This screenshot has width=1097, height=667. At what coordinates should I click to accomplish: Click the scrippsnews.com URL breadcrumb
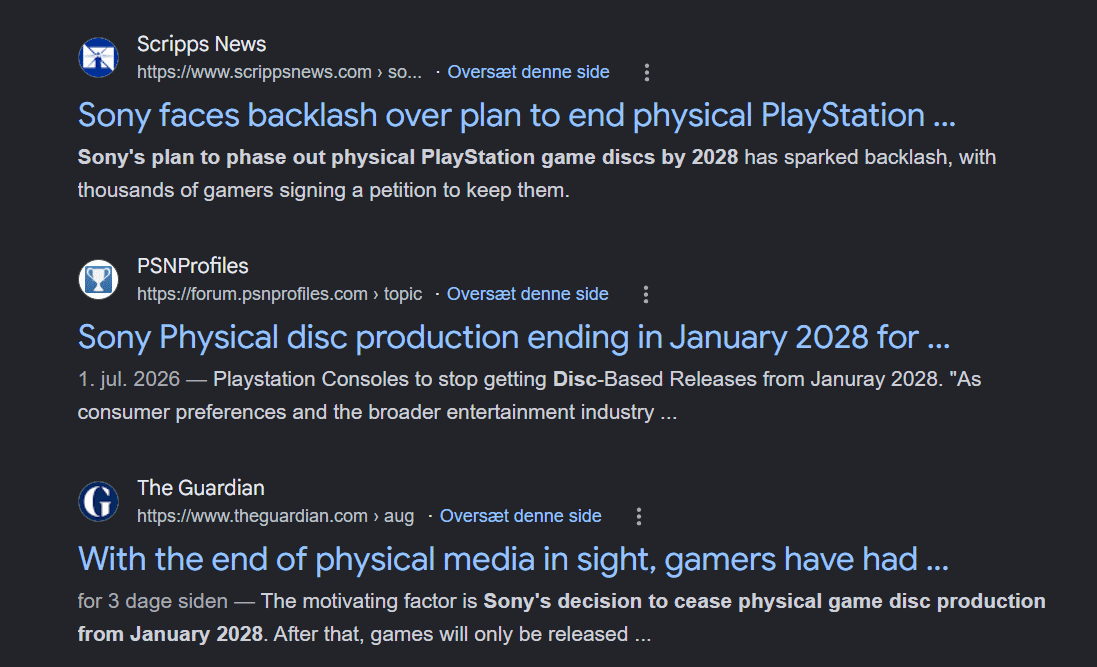279,72
